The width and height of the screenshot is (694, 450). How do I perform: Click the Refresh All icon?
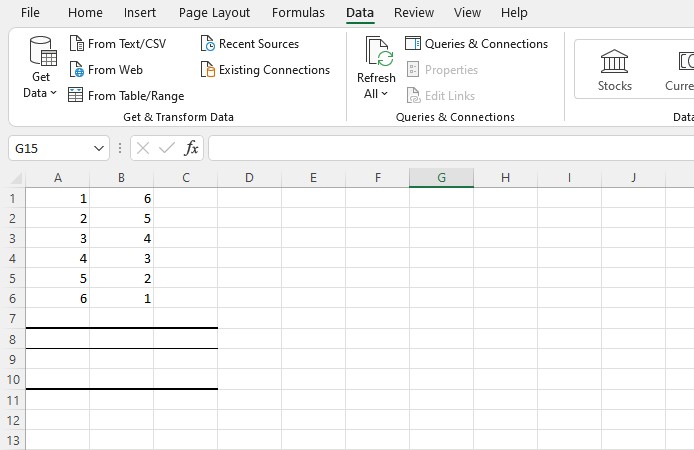coord(378,52)
